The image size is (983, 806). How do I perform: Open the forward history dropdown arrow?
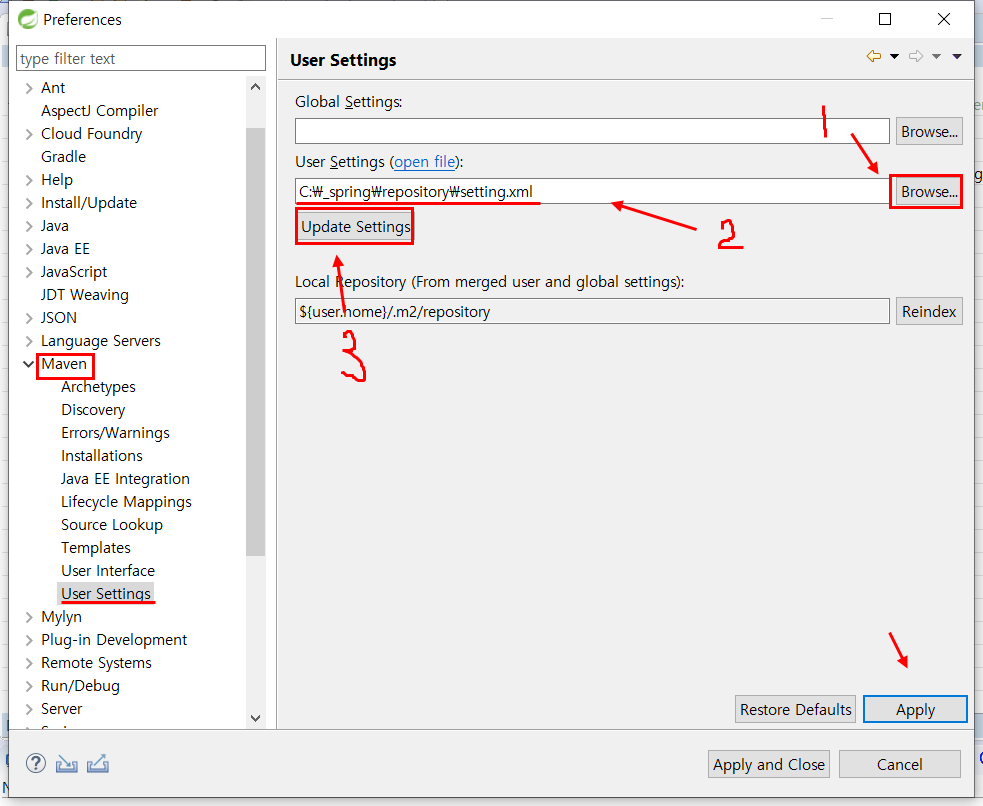pos(937,56)
